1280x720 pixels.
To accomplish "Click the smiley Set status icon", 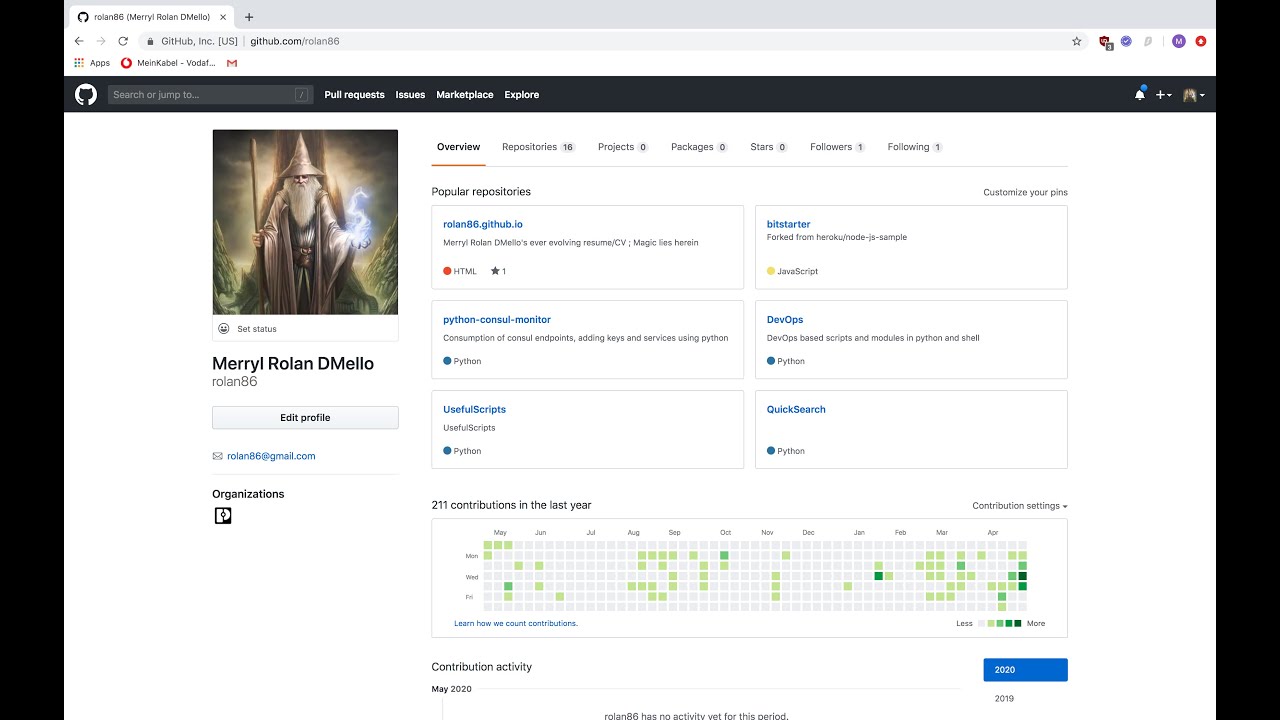I will (223, 329).
